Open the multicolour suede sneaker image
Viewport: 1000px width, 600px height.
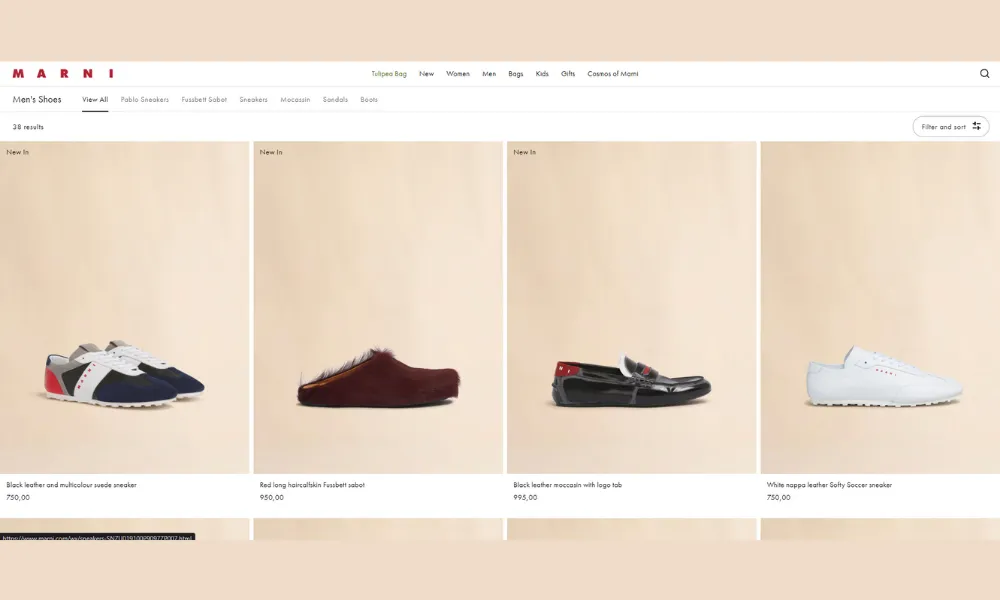pos(124,307)
